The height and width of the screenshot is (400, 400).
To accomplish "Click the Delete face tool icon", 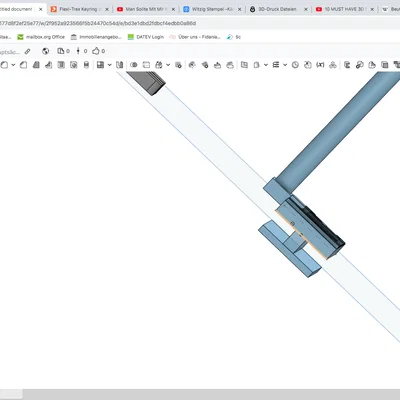I will pyautogui.click(x=205, y=65).
